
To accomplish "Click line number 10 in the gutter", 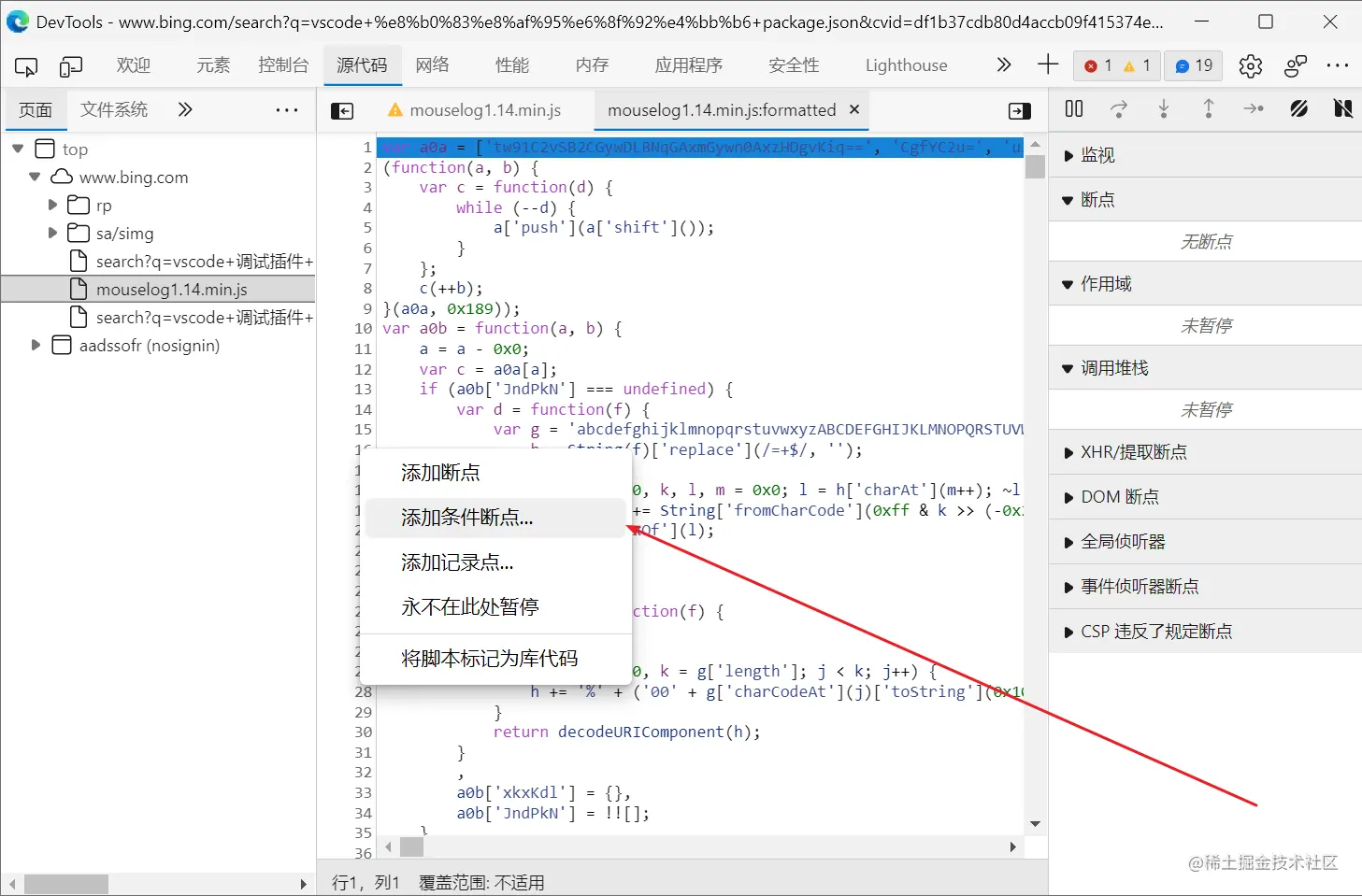I will [363, 329].
